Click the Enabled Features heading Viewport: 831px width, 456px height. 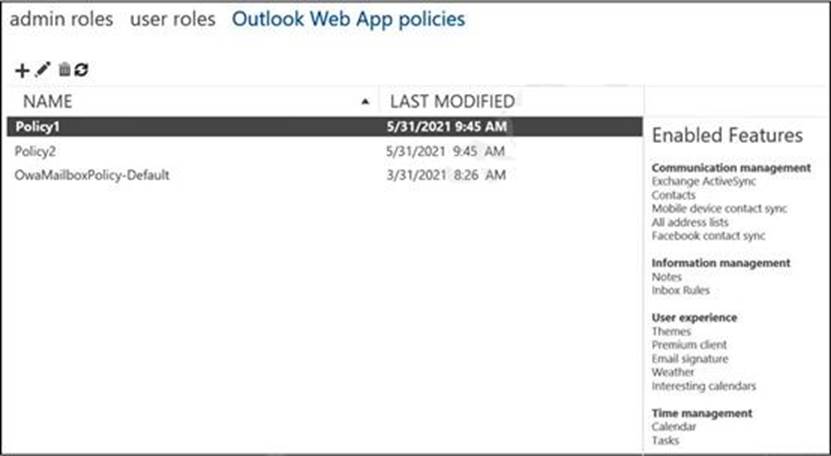727,135
